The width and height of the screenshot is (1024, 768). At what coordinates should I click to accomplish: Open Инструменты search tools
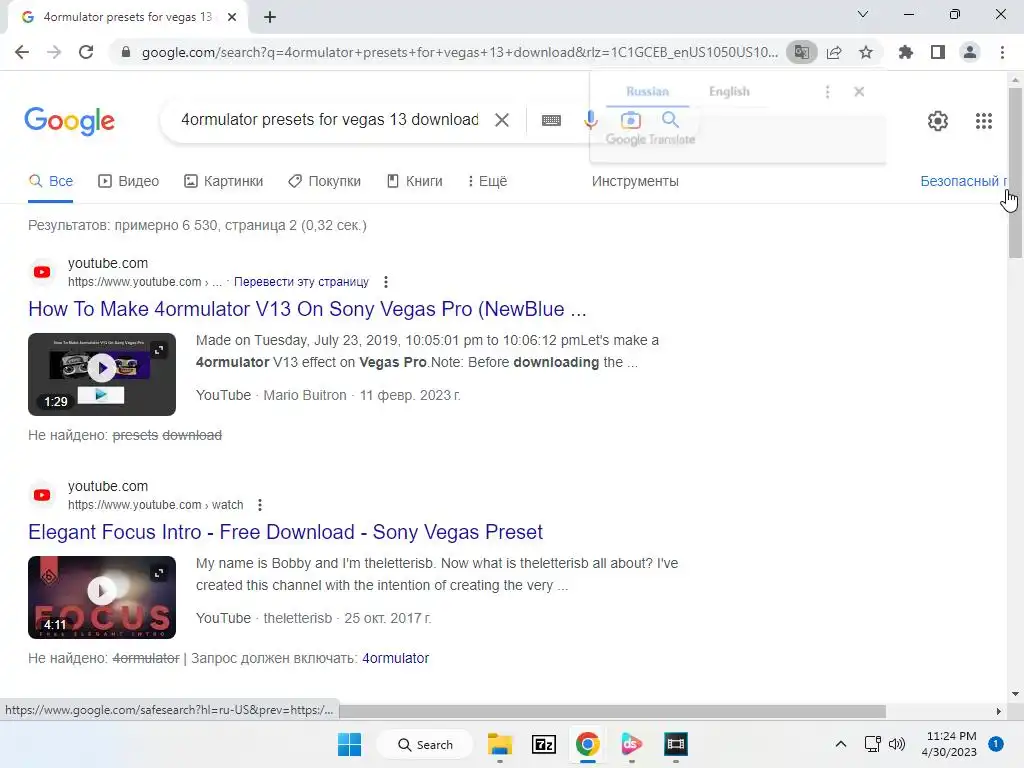[635, 182]
